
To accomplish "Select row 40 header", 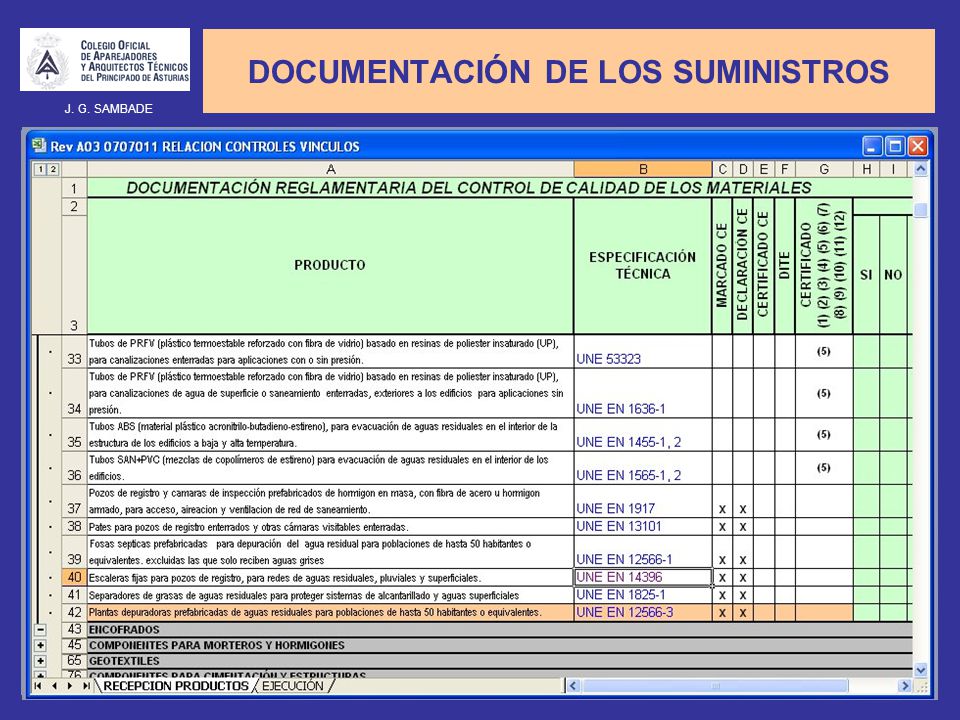I will click(74, 577).
